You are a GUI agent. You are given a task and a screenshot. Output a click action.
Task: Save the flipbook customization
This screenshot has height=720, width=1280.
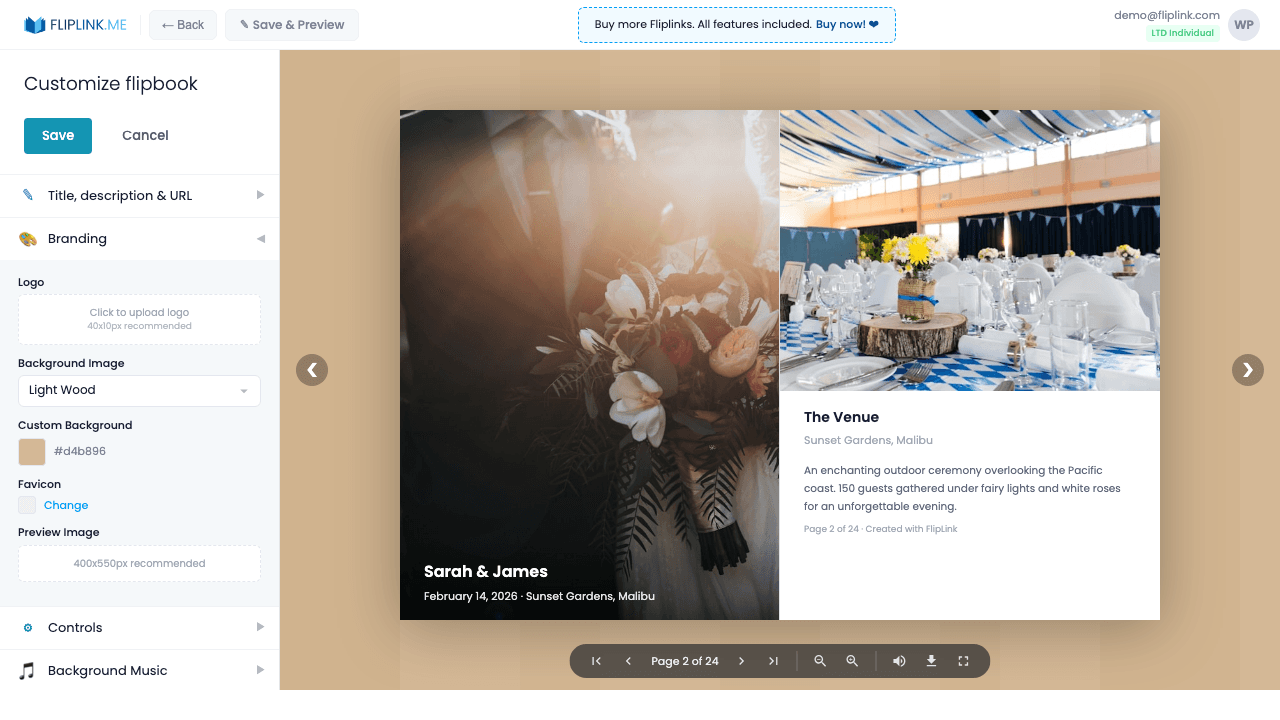click(x=57, y=135)
